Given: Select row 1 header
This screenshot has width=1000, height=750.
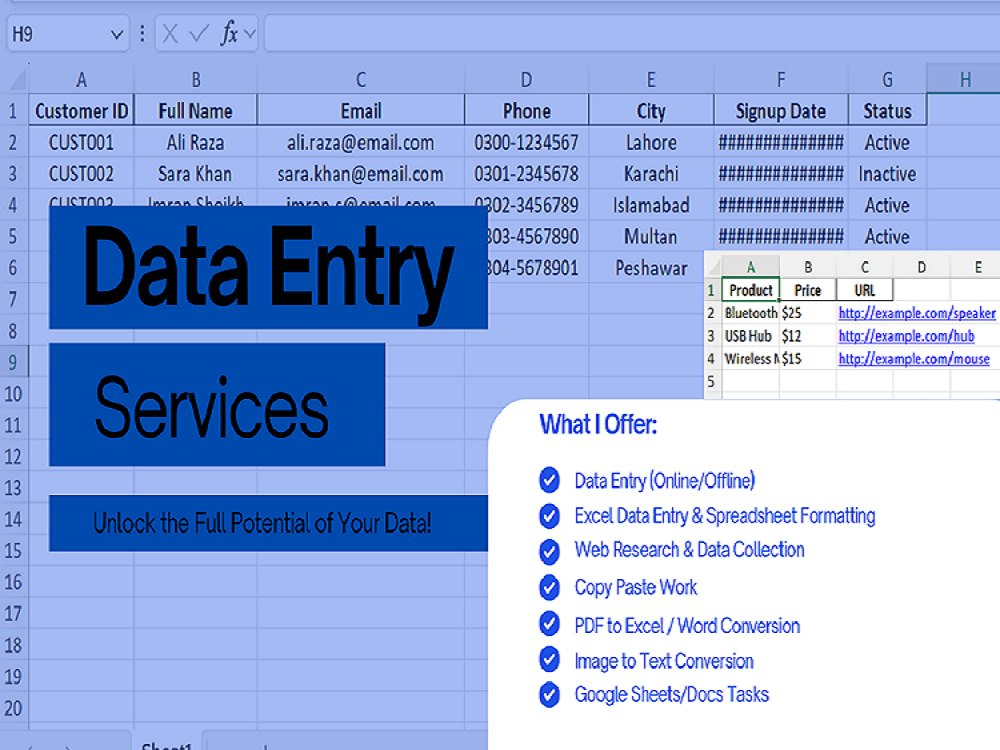Looking at the screenshot, I should [x=13, y=111].
